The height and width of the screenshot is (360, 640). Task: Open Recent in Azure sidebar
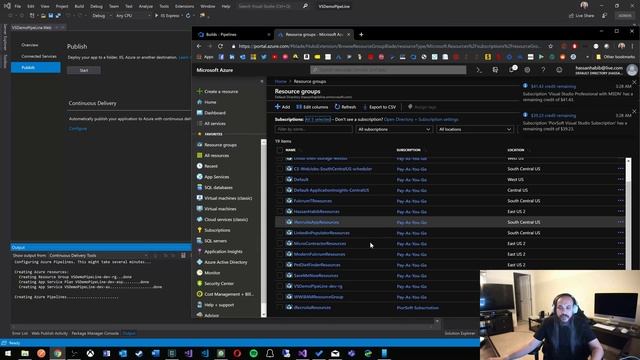tap(207, 166)
